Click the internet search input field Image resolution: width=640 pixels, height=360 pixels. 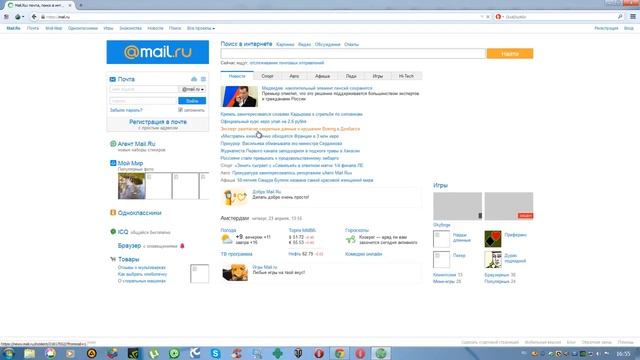coord(353,53)
